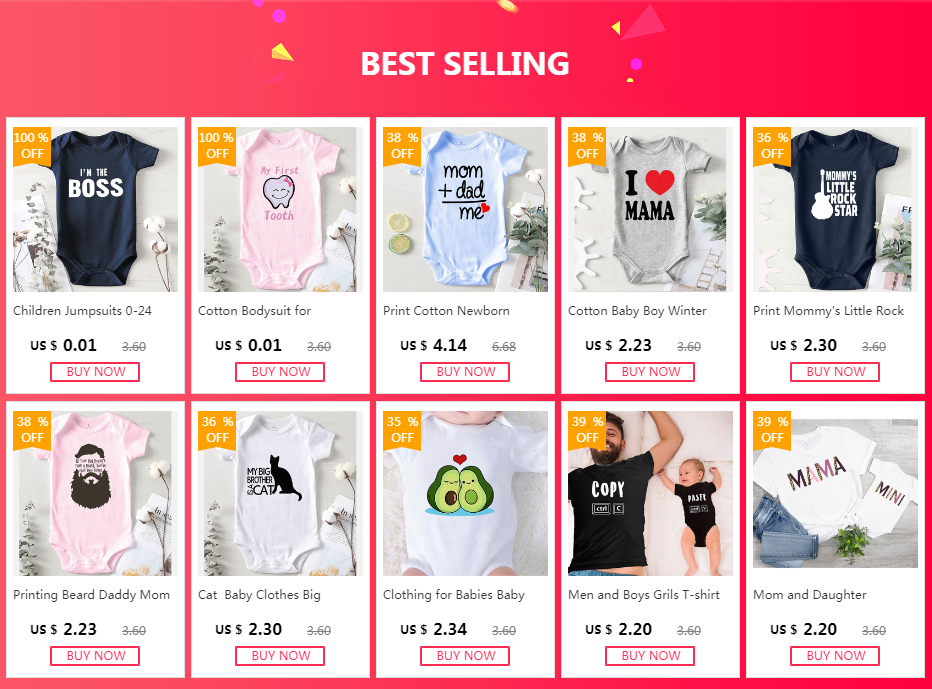Buy the Men and Boys Grils T-shirt
Image resolution: width=932 pixels, height=689 pixels.
coord(650,656)
